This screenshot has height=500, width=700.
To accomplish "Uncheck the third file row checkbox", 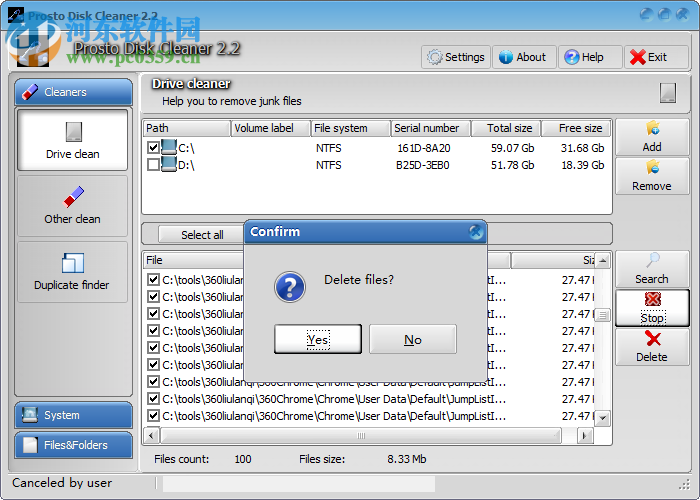I will tap(153, 313).
